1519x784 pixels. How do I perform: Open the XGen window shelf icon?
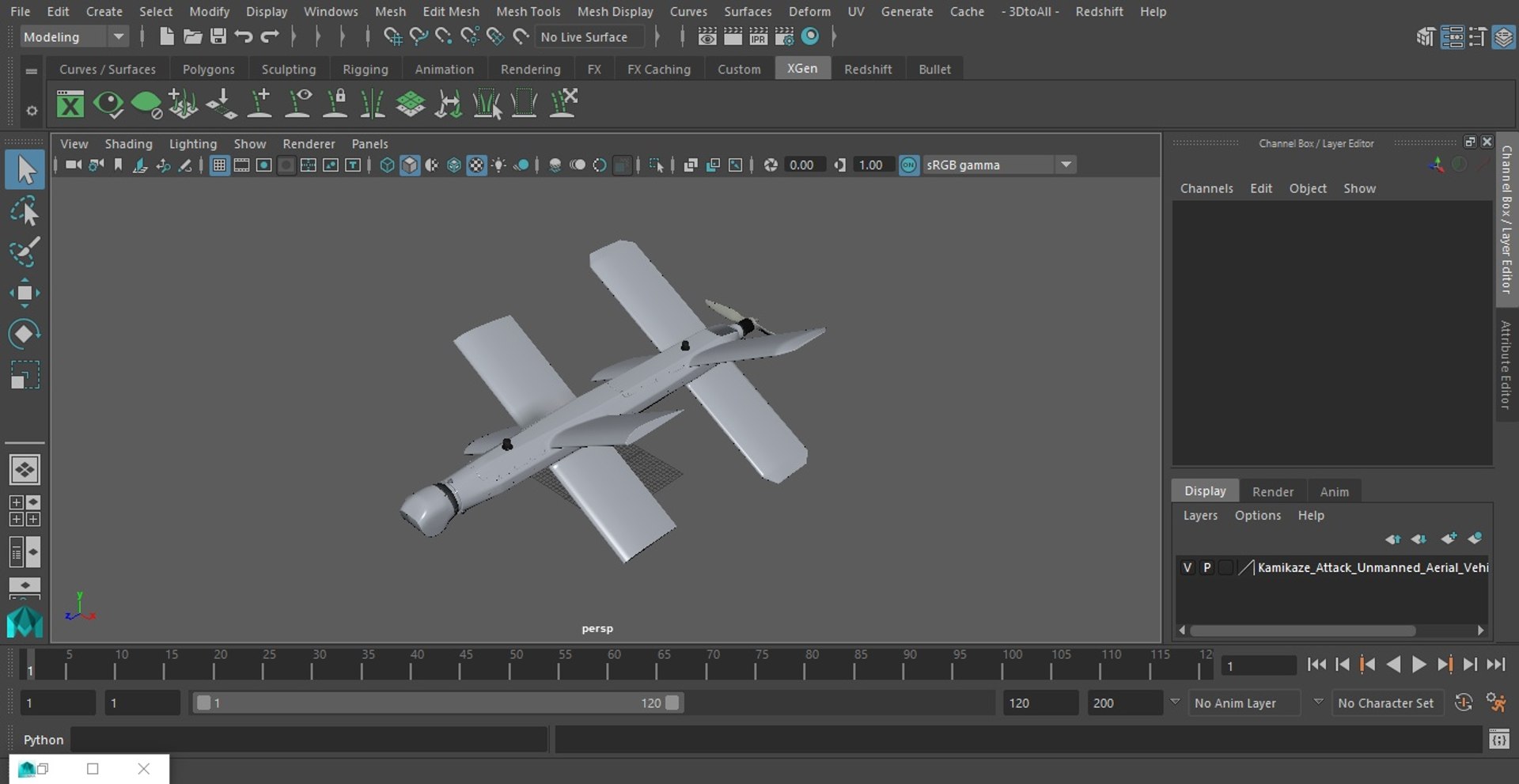pyautogui.click(x=70, y=104)
